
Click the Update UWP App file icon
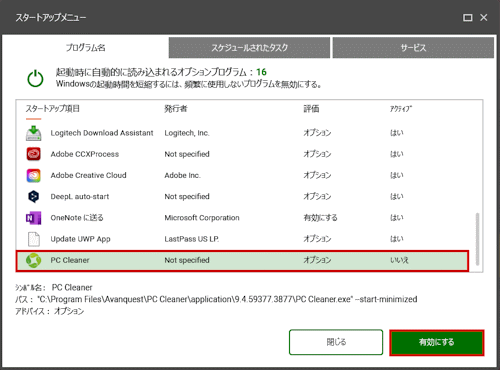click(x=34, y=239)
